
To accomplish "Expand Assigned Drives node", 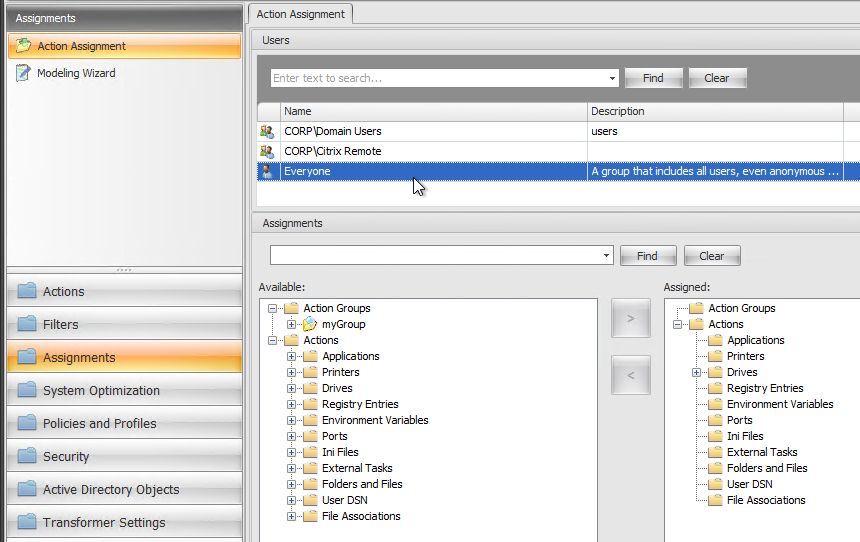I will (696, 372).
